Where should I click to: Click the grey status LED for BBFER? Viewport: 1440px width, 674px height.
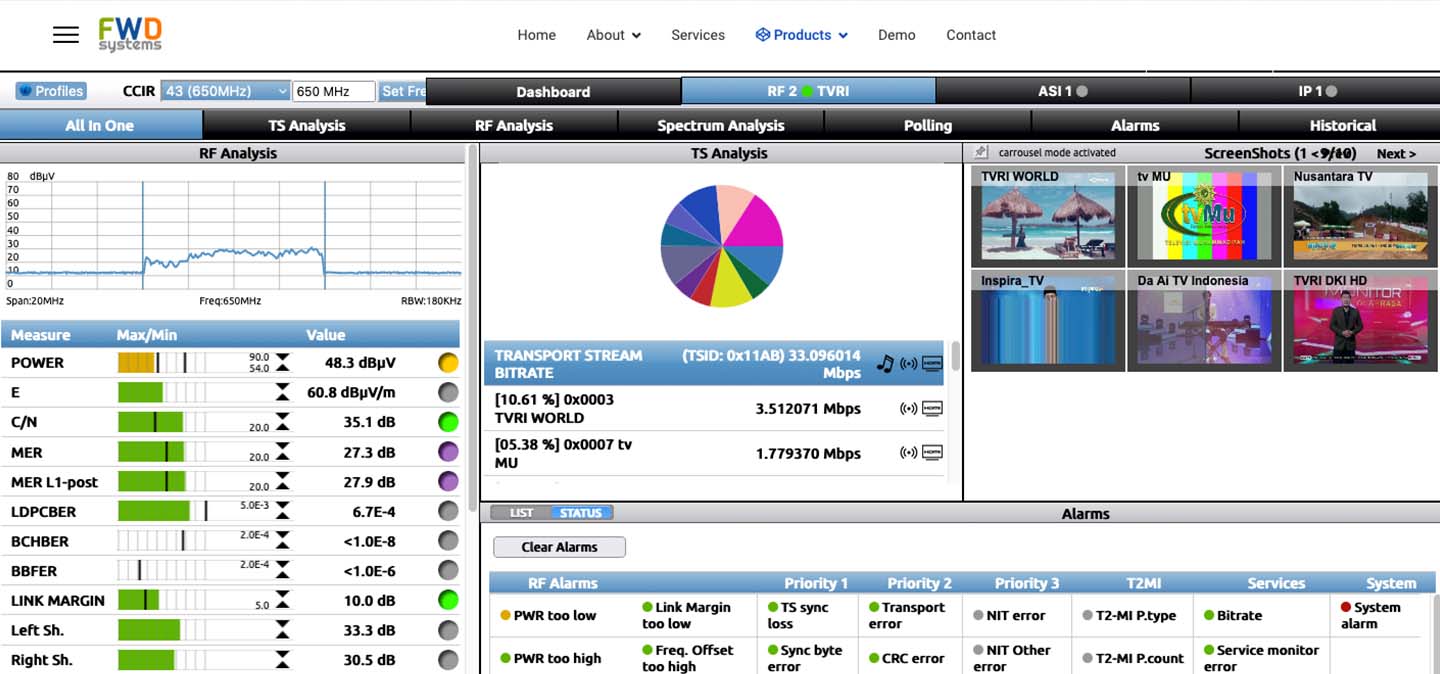(x=448, y=571)
